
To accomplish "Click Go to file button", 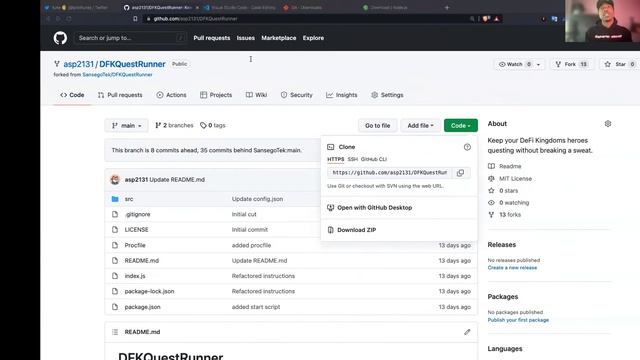I will 378,126.
